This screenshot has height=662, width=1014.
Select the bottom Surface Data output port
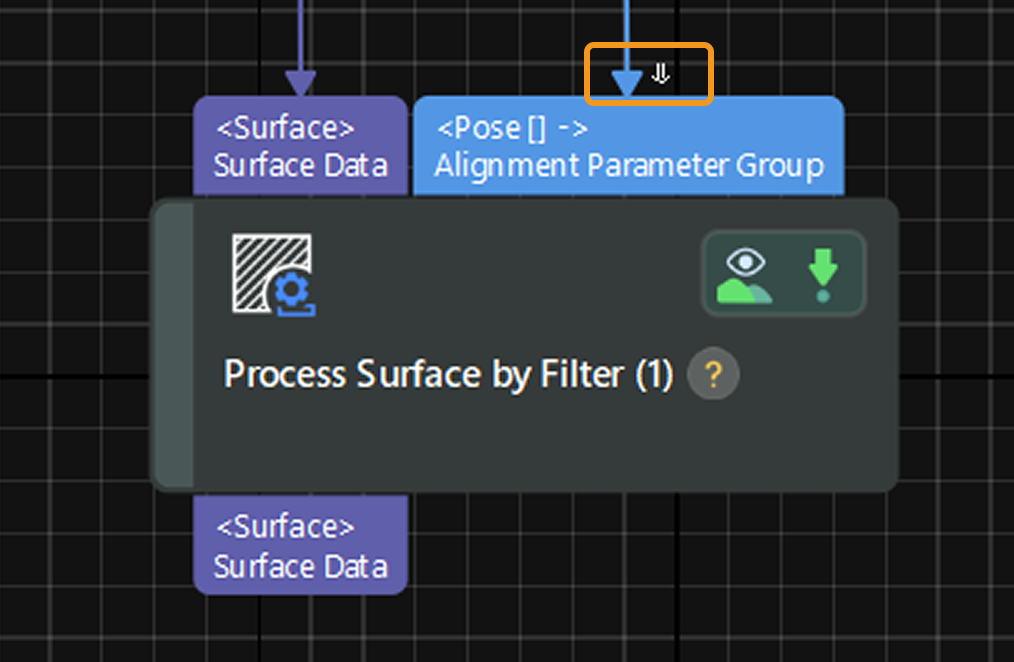(300, 545)
